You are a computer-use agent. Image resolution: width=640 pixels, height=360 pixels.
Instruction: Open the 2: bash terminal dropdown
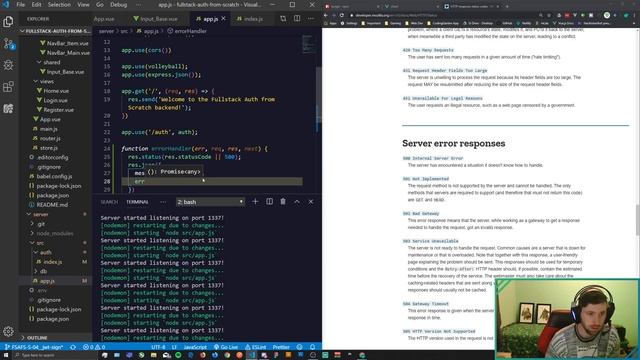[x=210, y=202]
